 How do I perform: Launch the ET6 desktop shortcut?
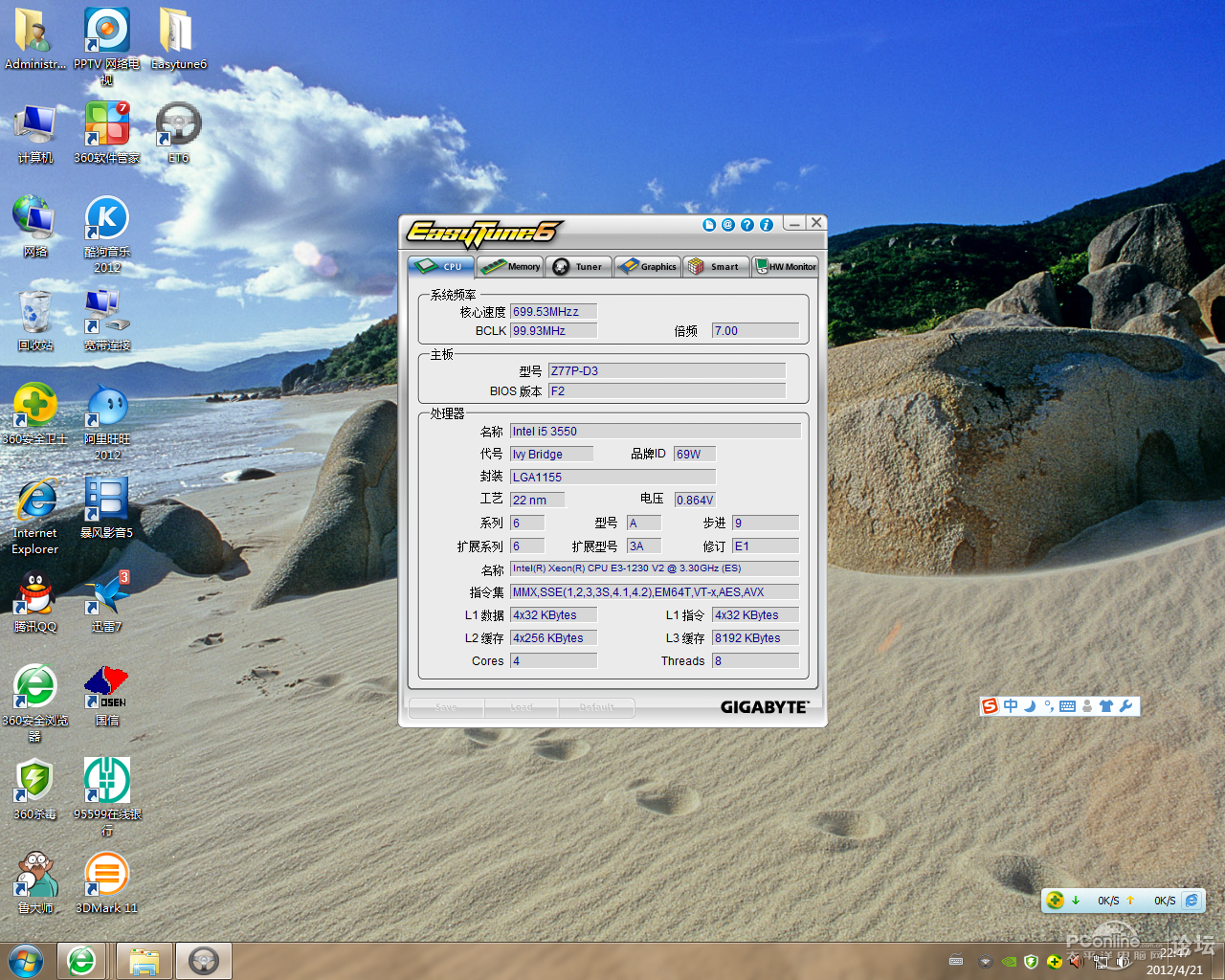click(178, 133)
